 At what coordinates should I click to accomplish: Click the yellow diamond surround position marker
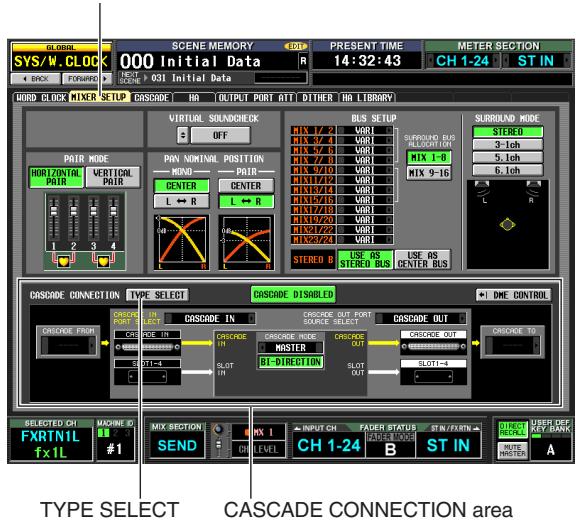tap(507, 224)
